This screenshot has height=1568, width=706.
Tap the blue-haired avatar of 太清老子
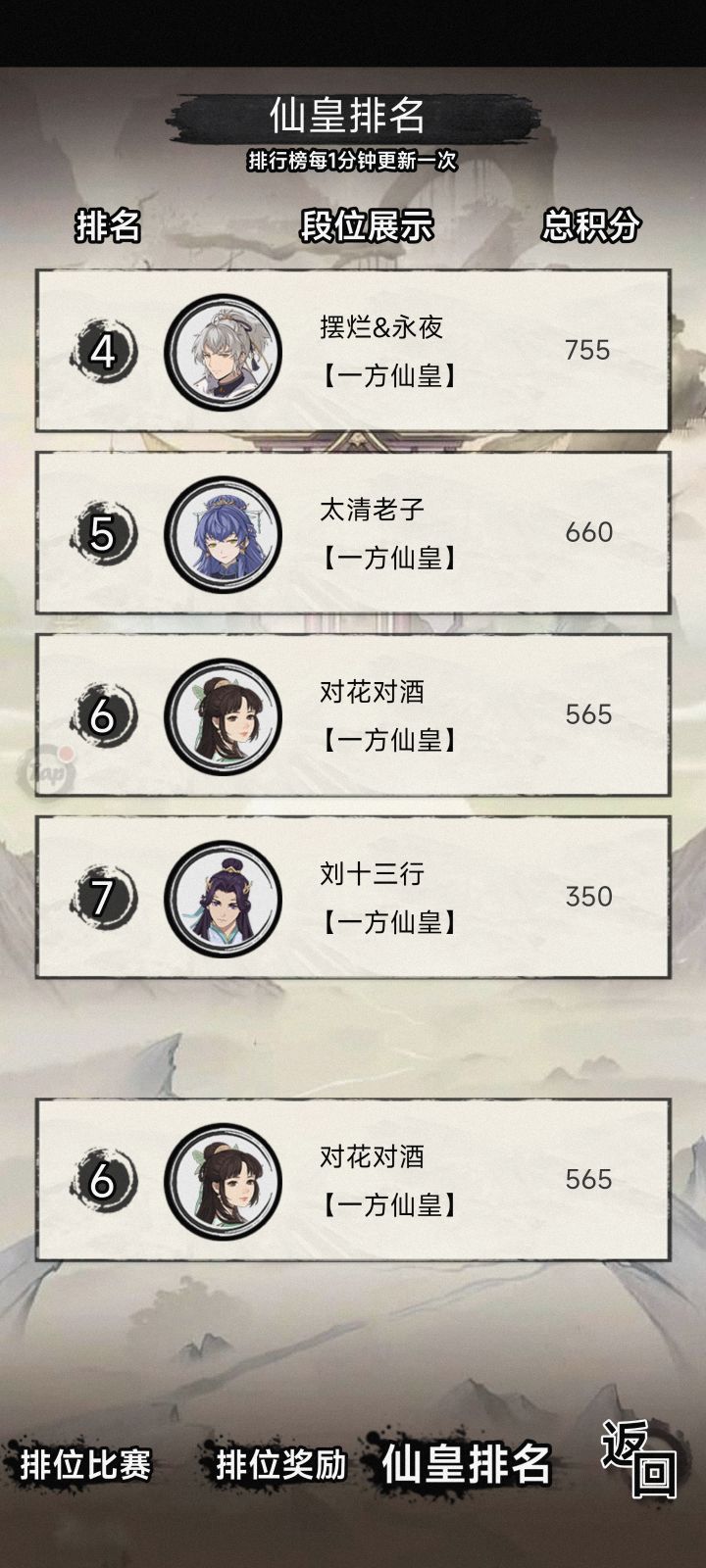tap(223, 533)
